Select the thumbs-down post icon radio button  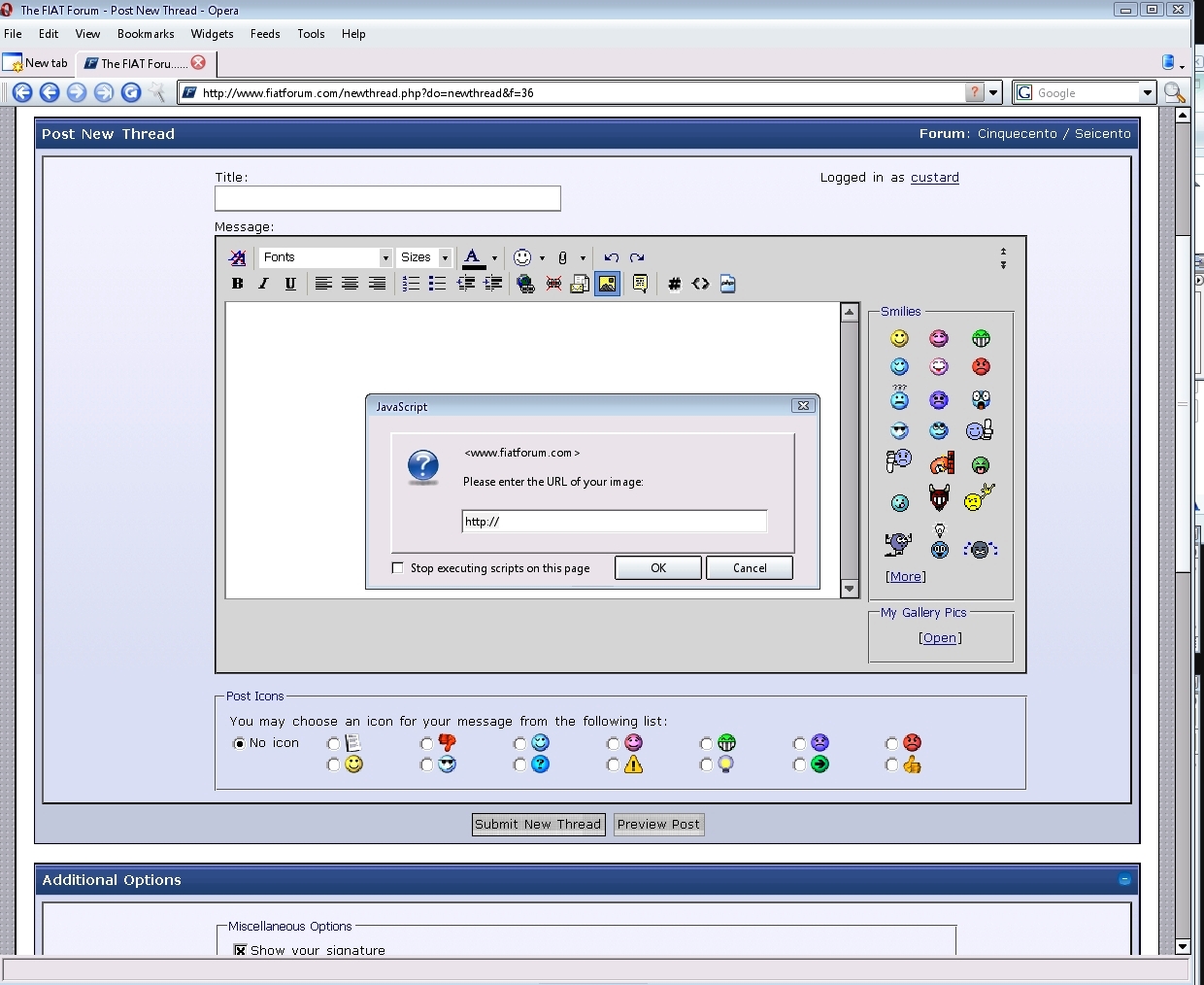point(426,743)
